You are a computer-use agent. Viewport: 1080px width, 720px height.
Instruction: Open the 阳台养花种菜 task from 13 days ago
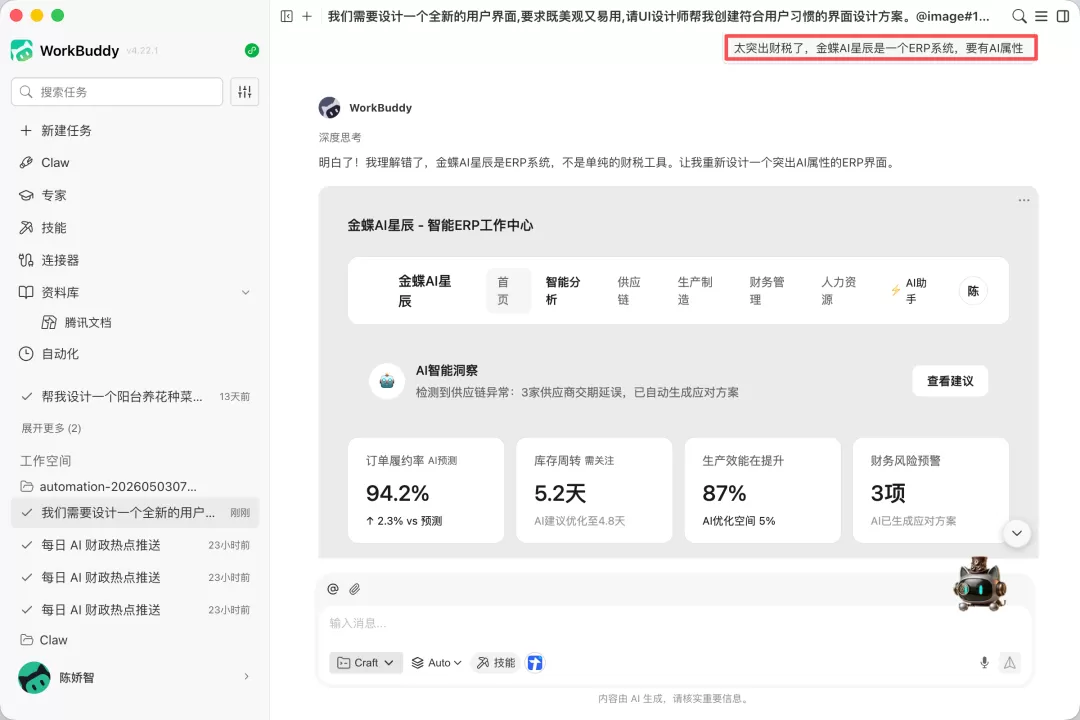pos(135,396)
